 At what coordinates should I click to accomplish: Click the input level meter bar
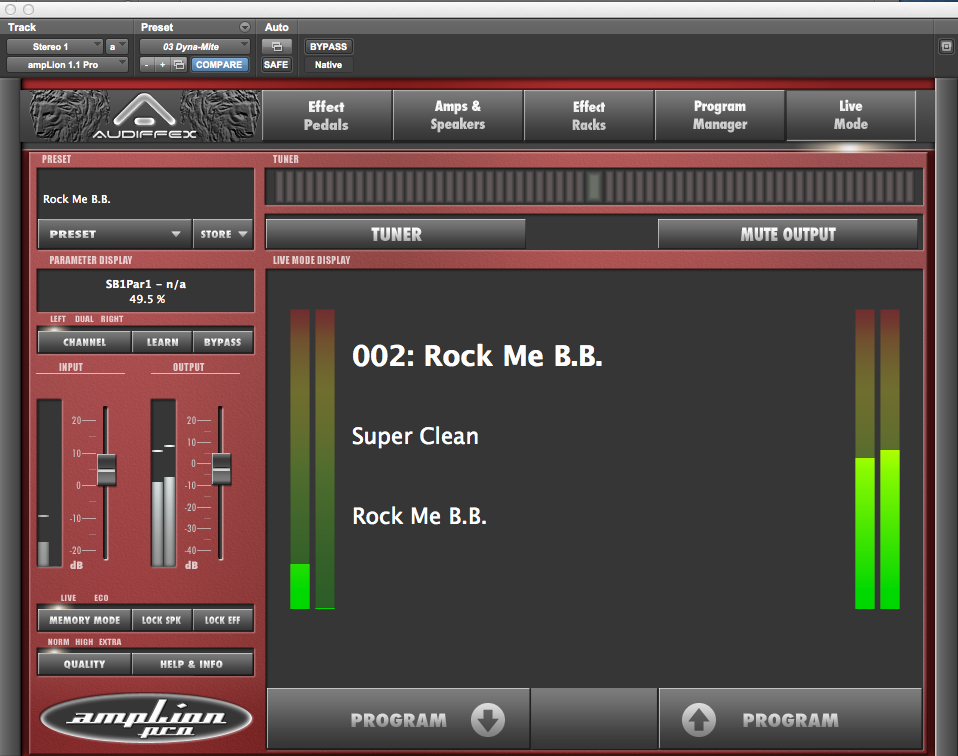[49, 483]
